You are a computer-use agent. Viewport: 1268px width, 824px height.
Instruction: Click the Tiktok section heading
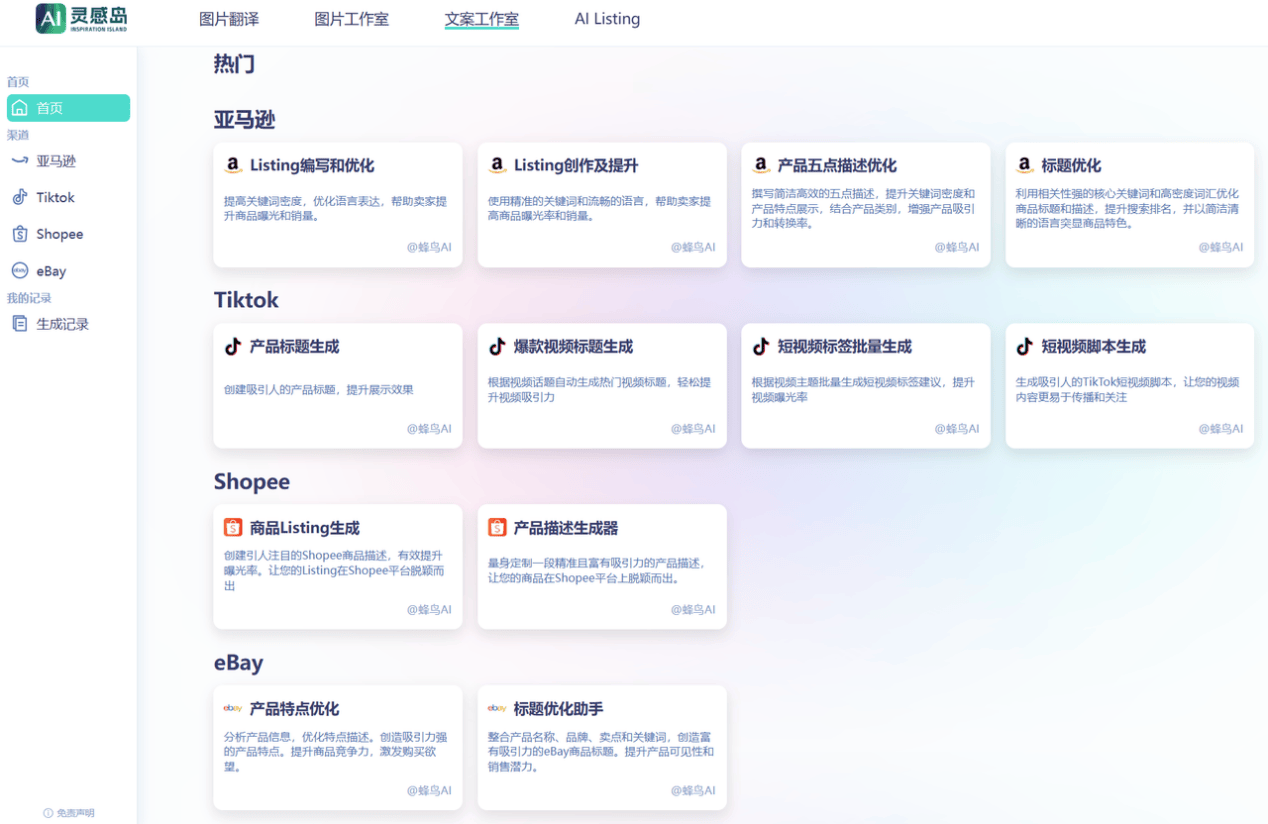tap(246, 300)
